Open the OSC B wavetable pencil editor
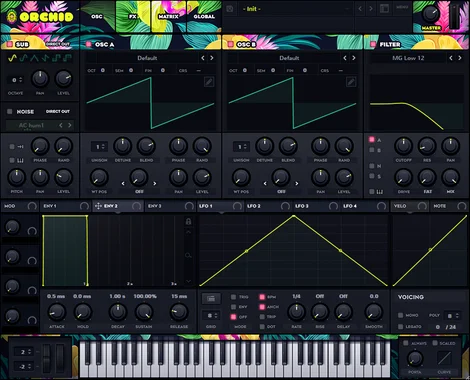Screen dimensions: 470x380 click(351, 82)
